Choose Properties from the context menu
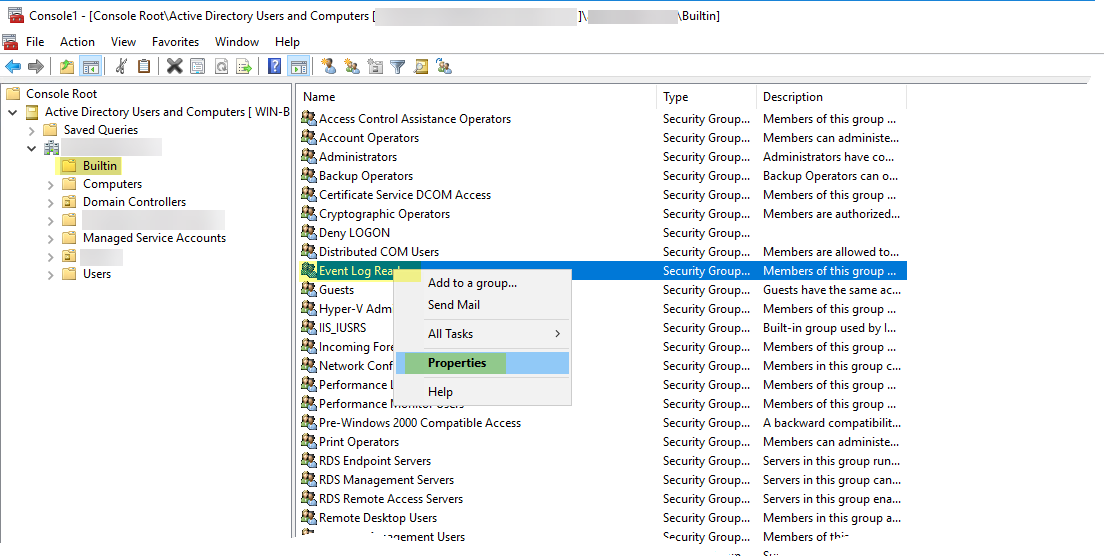The height and width of the screenshot is (557, 1110). click(457, 363)
